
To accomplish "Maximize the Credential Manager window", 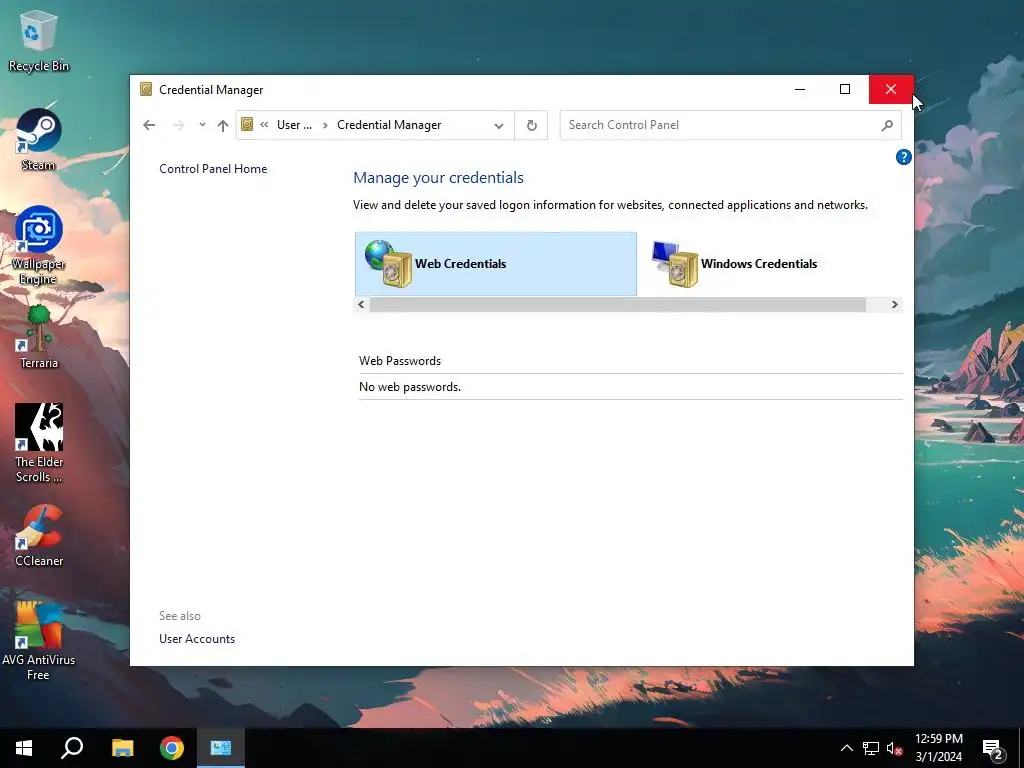I will click(x=845, y=89).
